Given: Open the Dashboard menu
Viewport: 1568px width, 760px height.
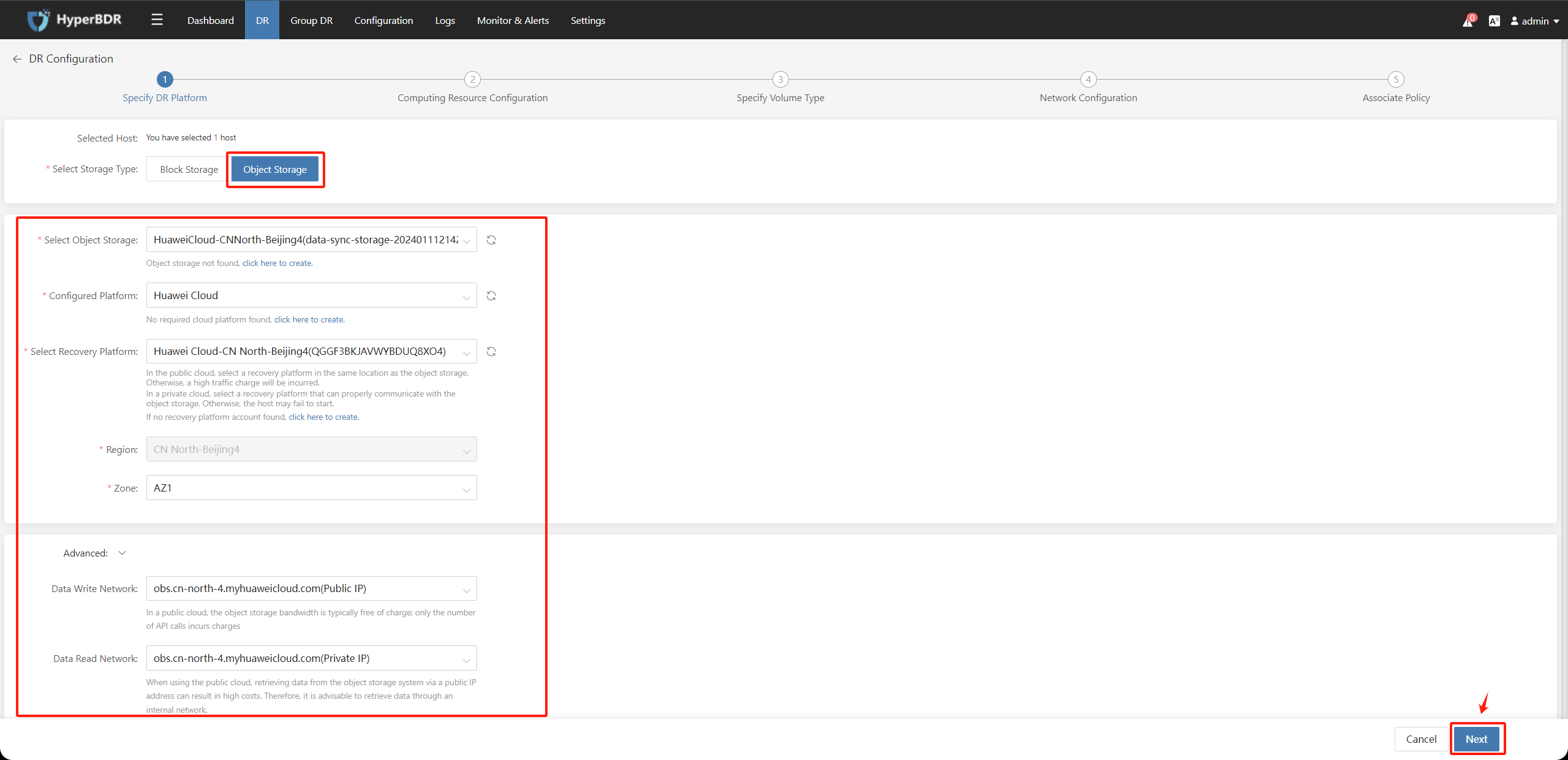Looking at the screenshot, I should pos(211,20).
